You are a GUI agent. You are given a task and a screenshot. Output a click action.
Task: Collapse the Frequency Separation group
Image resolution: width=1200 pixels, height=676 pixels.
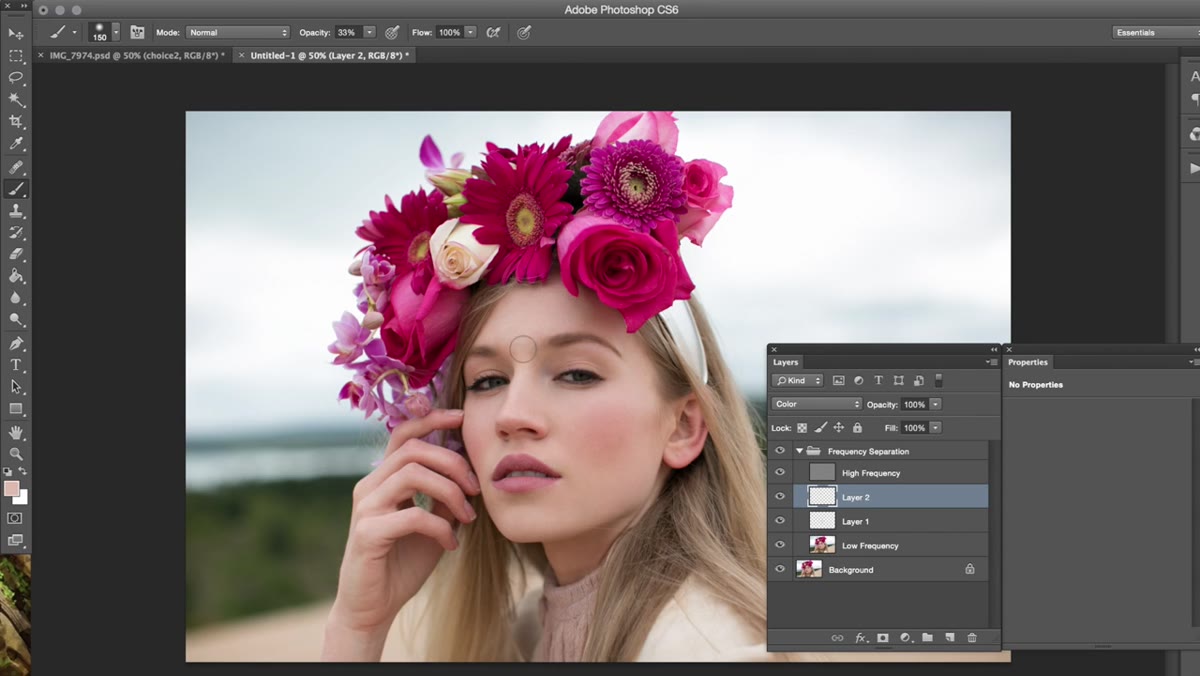click(799, 451)
